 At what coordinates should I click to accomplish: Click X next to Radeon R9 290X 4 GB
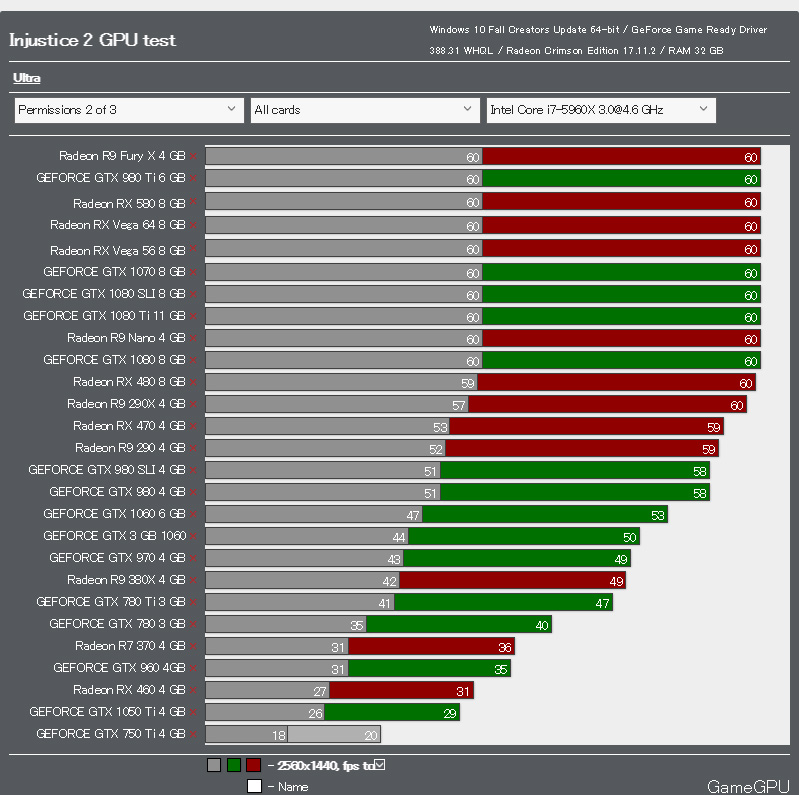(x=193, y=404)
